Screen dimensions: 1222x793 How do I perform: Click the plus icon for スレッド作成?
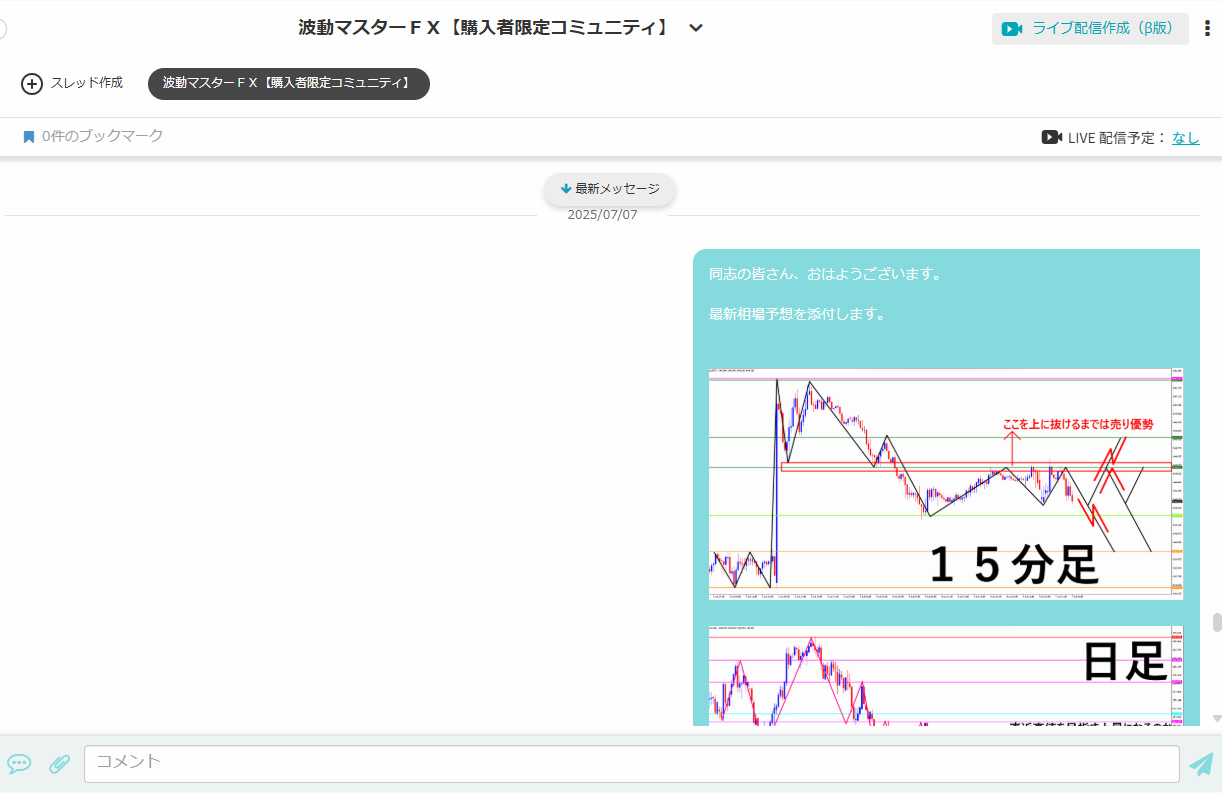point(32,84)
